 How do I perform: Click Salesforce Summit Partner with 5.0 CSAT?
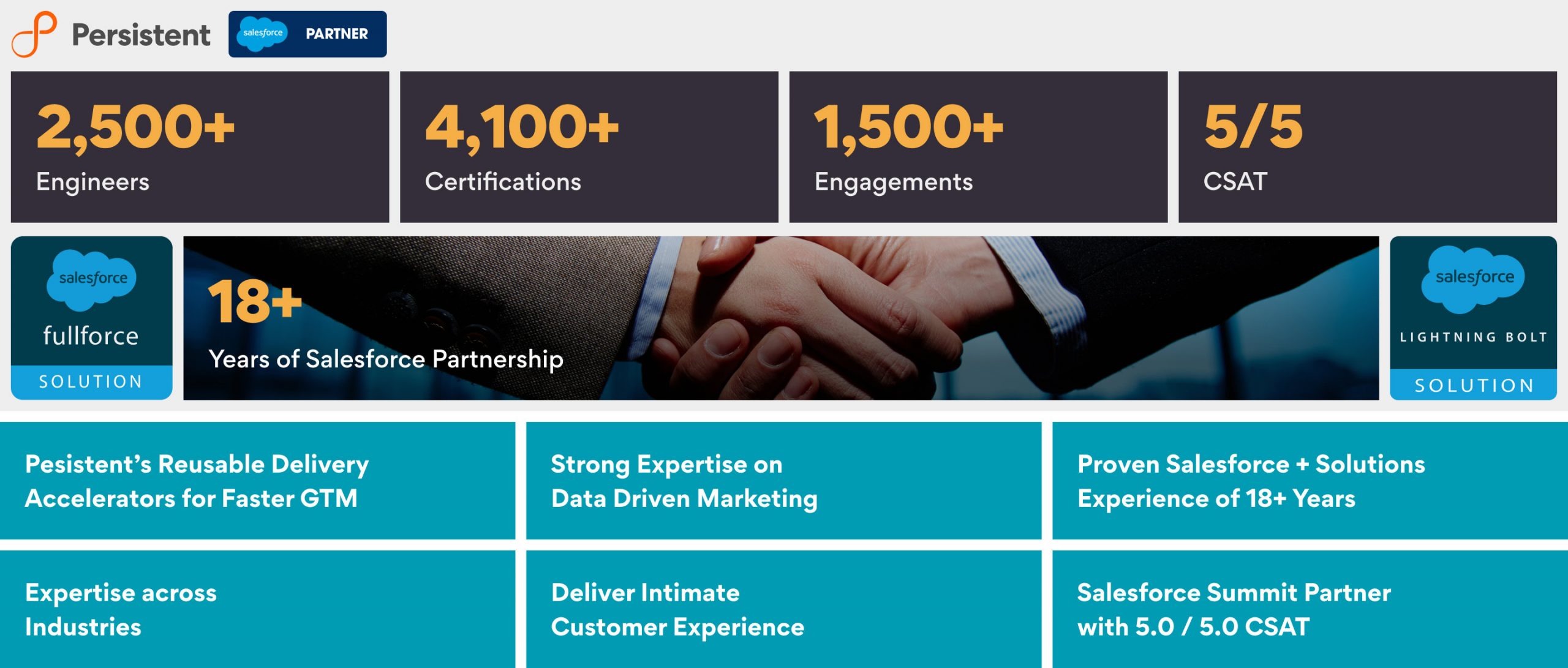coord(1310,609)
